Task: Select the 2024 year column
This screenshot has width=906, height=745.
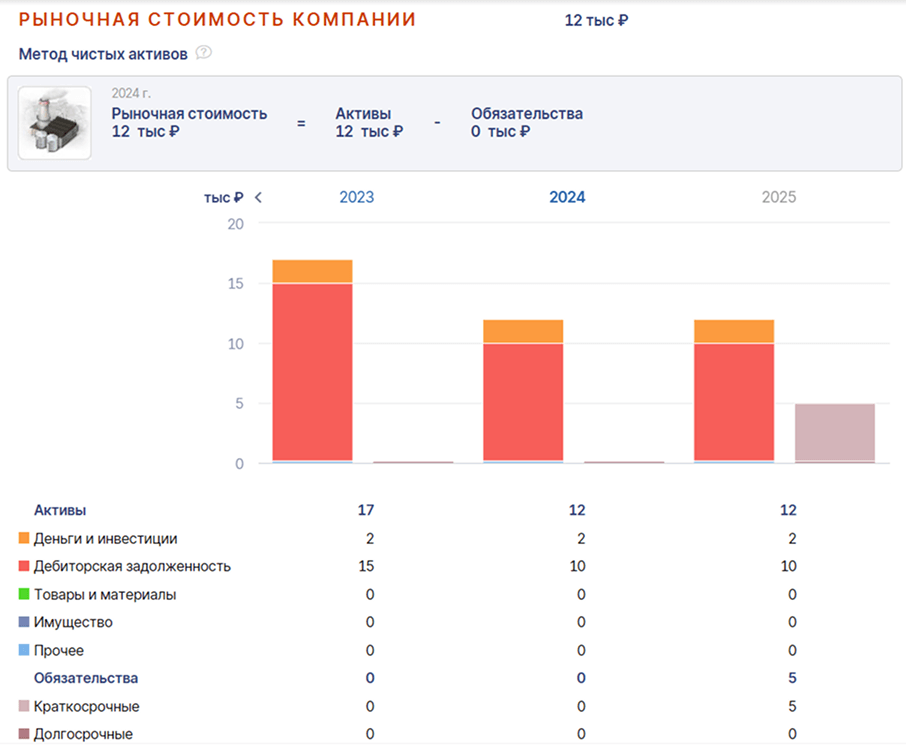Action: 567,198
